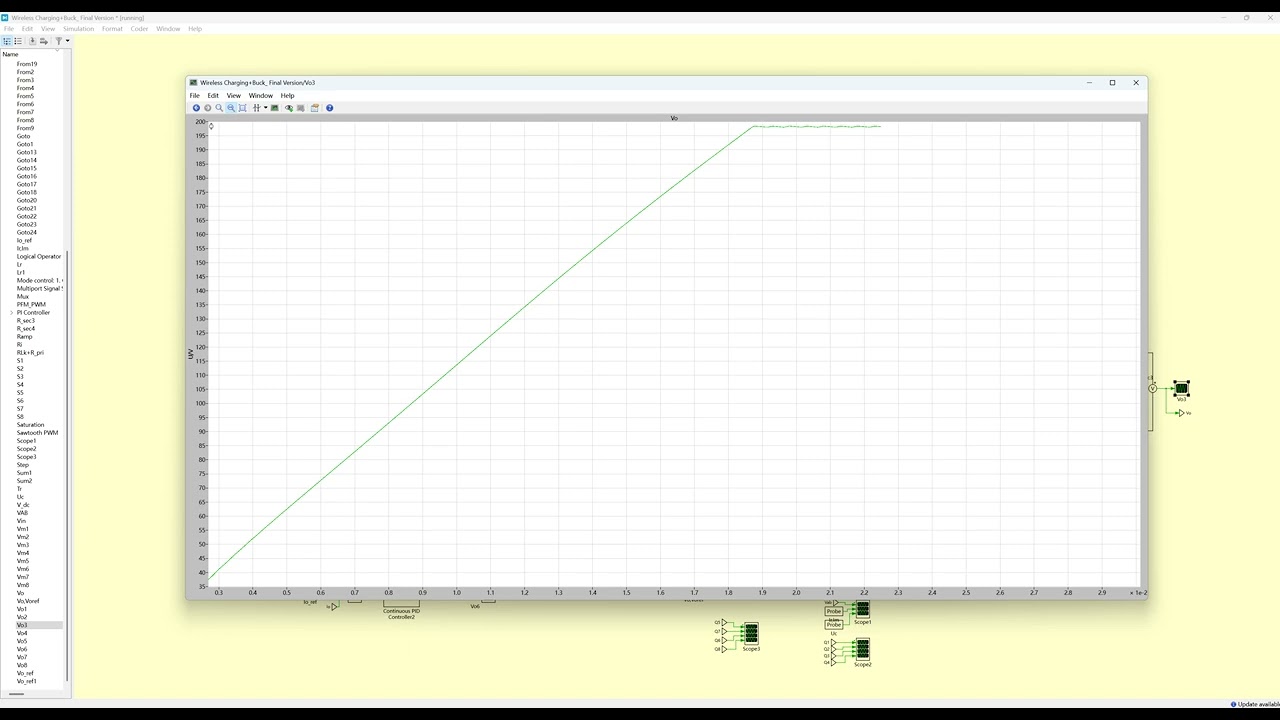The height and width of the screenshot is (720, 1280).
Task: Open the scope window View menu
Action: (x=233, y=96)
